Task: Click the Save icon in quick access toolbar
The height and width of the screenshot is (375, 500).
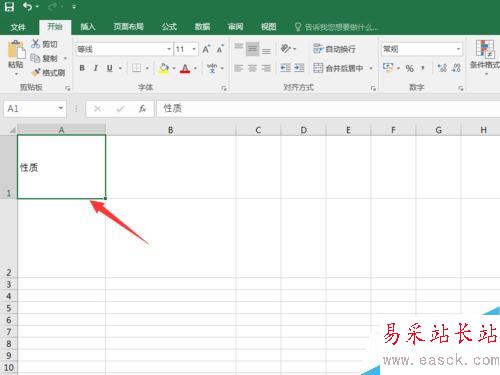Action: tap(9, 7)
